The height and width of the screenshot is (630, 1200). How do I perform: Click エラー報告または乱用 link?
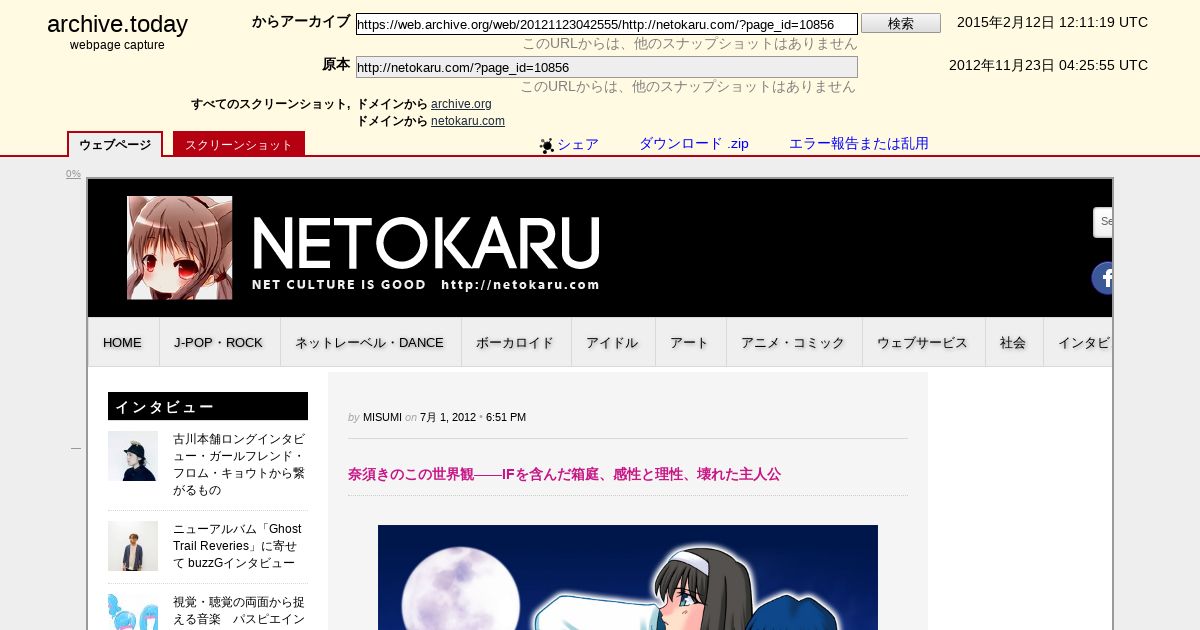859,144
